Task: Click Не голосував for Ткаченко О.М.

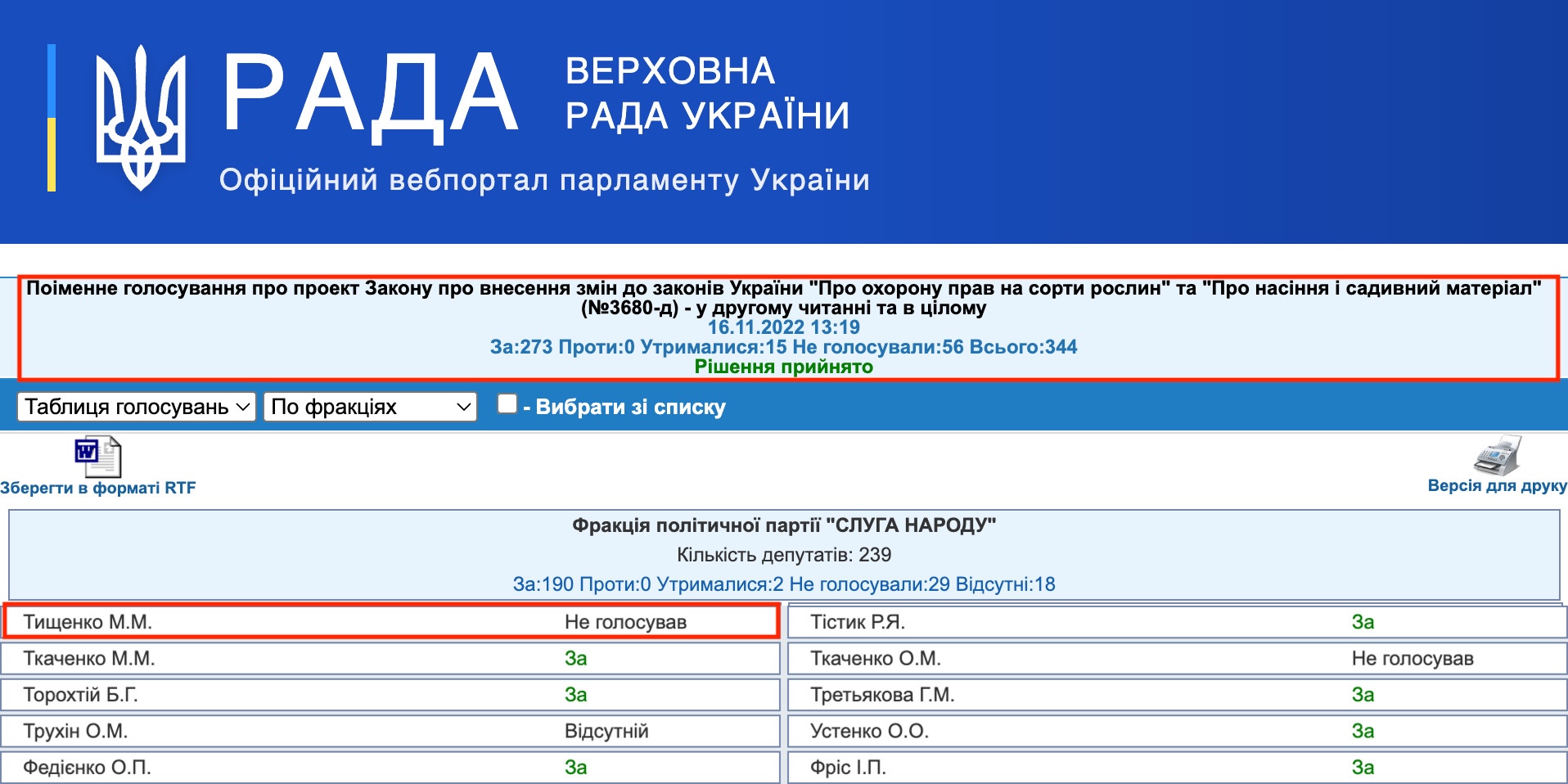Action: pos(1413,658)
